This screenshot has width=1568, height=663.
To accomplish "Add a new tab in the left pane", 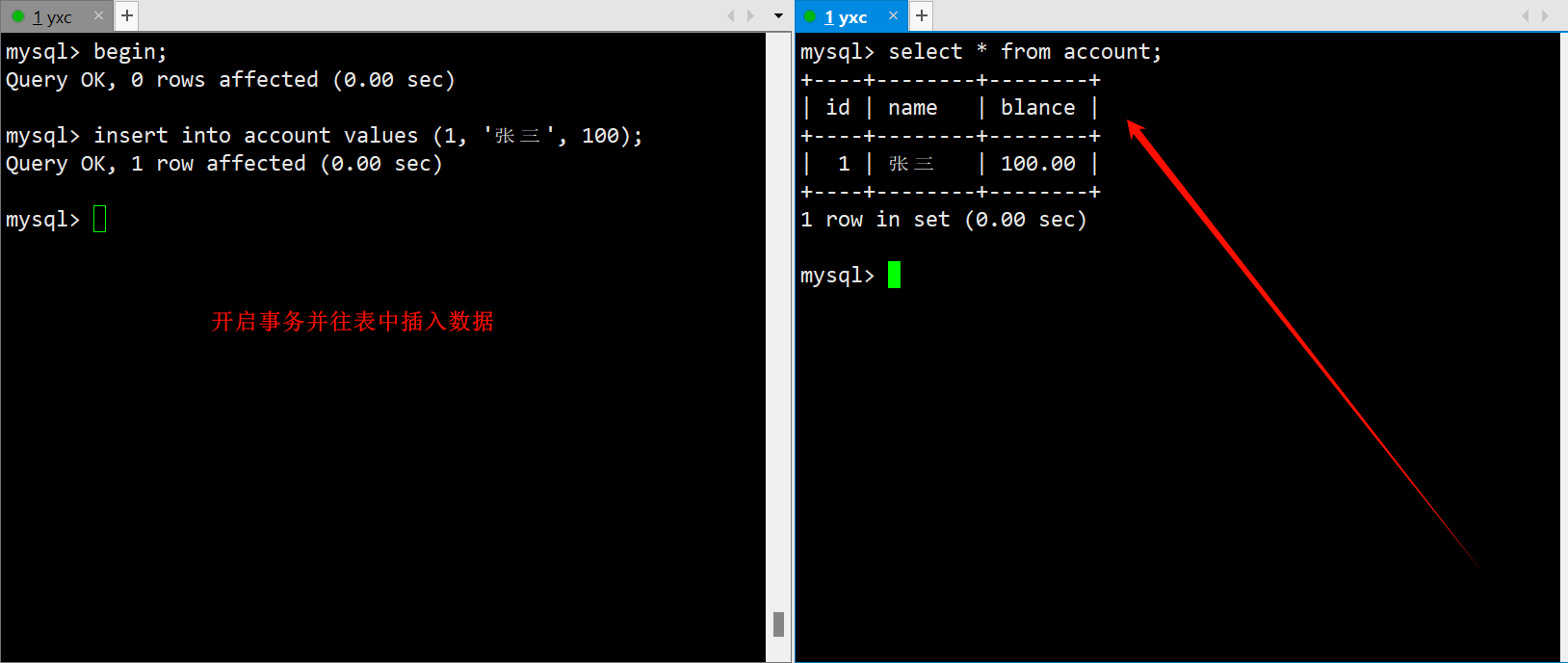I will click(127, 15).
